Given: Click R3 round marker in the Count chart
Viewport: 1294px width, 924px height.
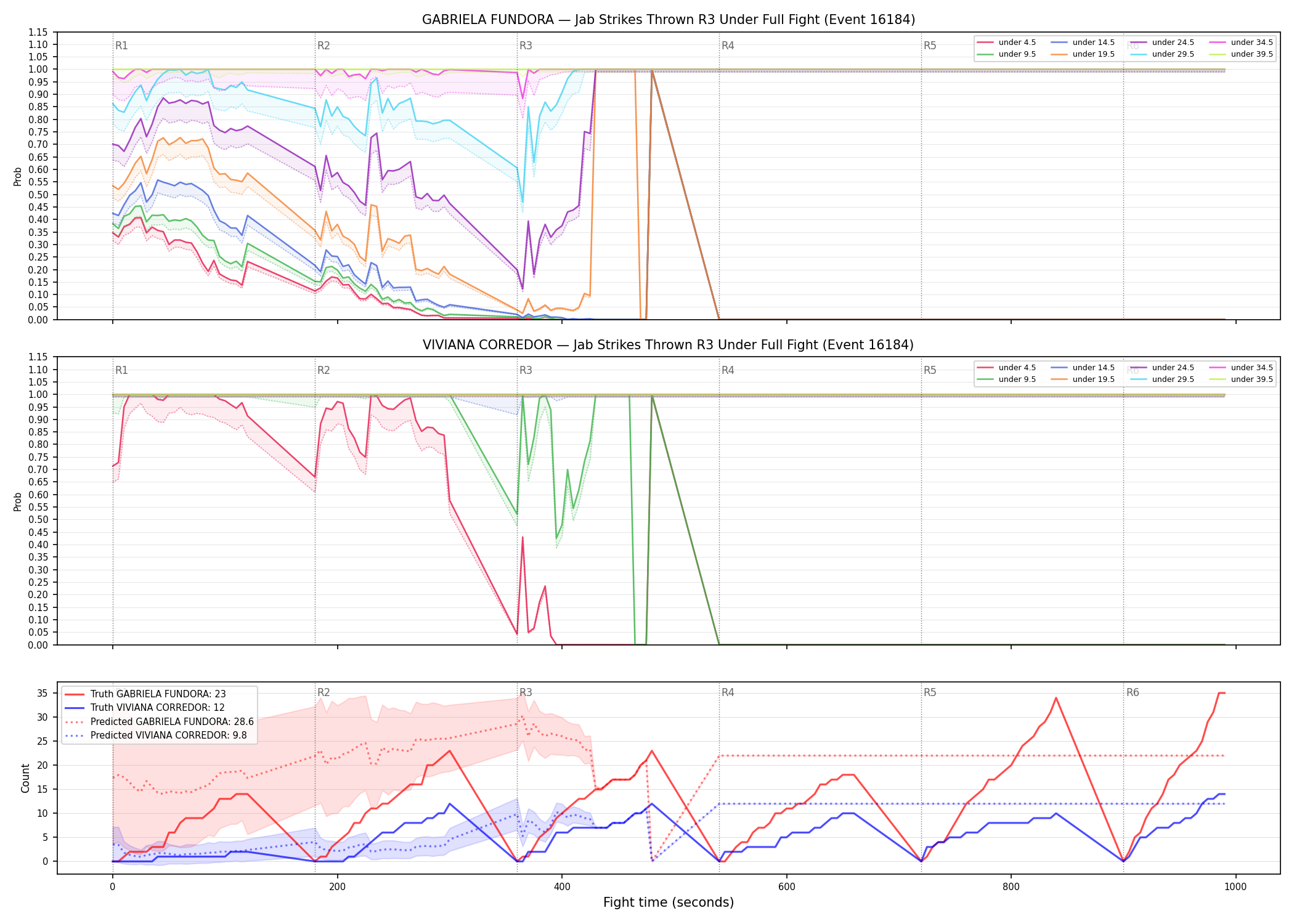Looking at the screenshot, I should pyautogui.click(x=526, y=692).
